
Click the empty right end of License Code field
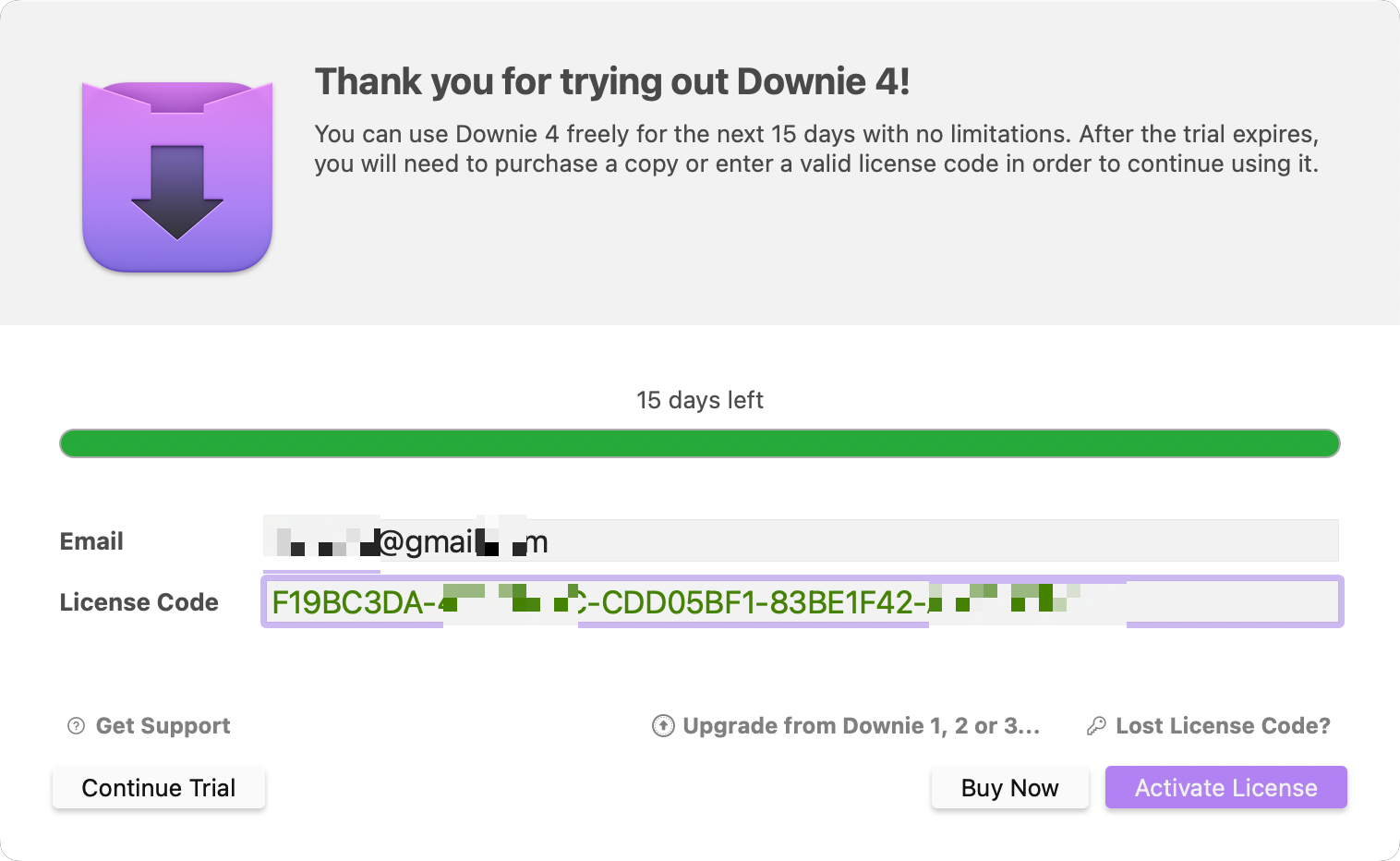pos(1237,602)
